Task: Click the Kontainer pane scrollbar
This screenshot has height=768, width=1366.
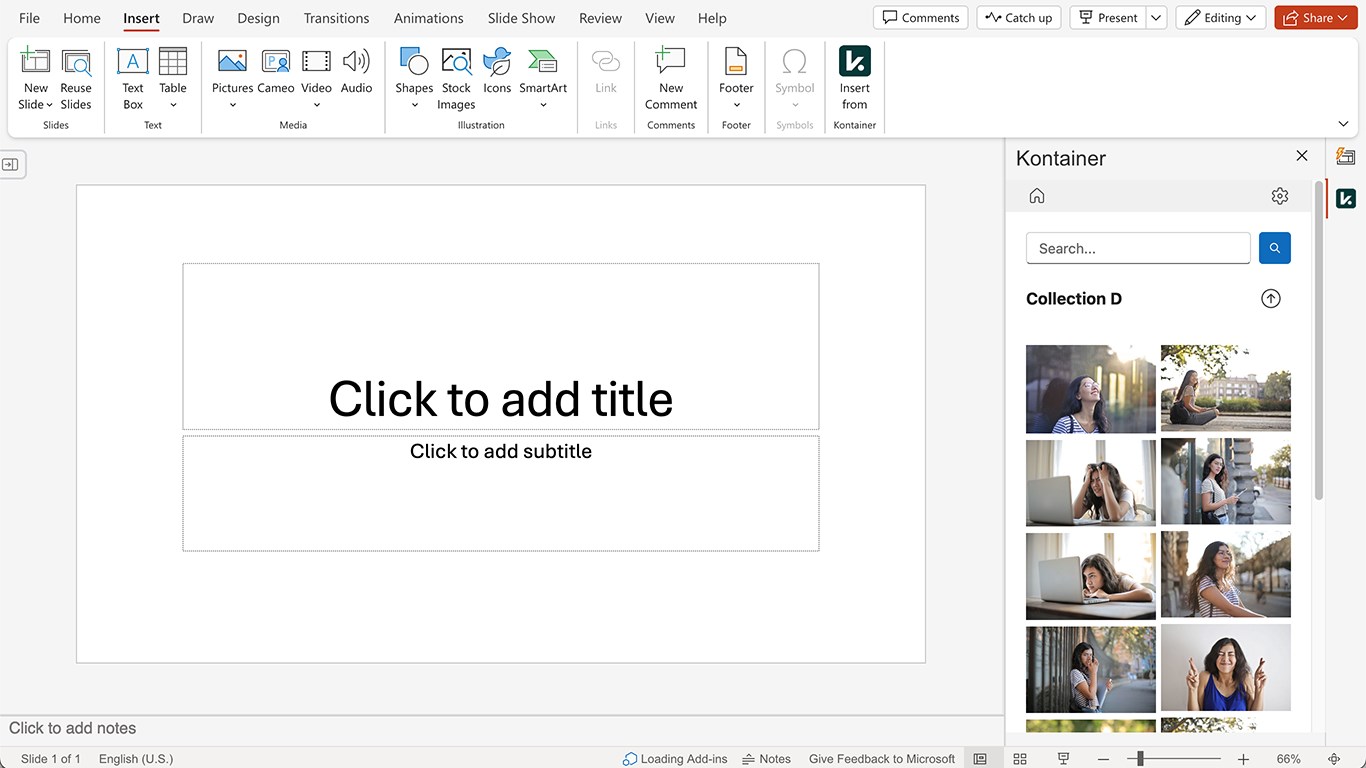Action: (x=1318, y=341)
